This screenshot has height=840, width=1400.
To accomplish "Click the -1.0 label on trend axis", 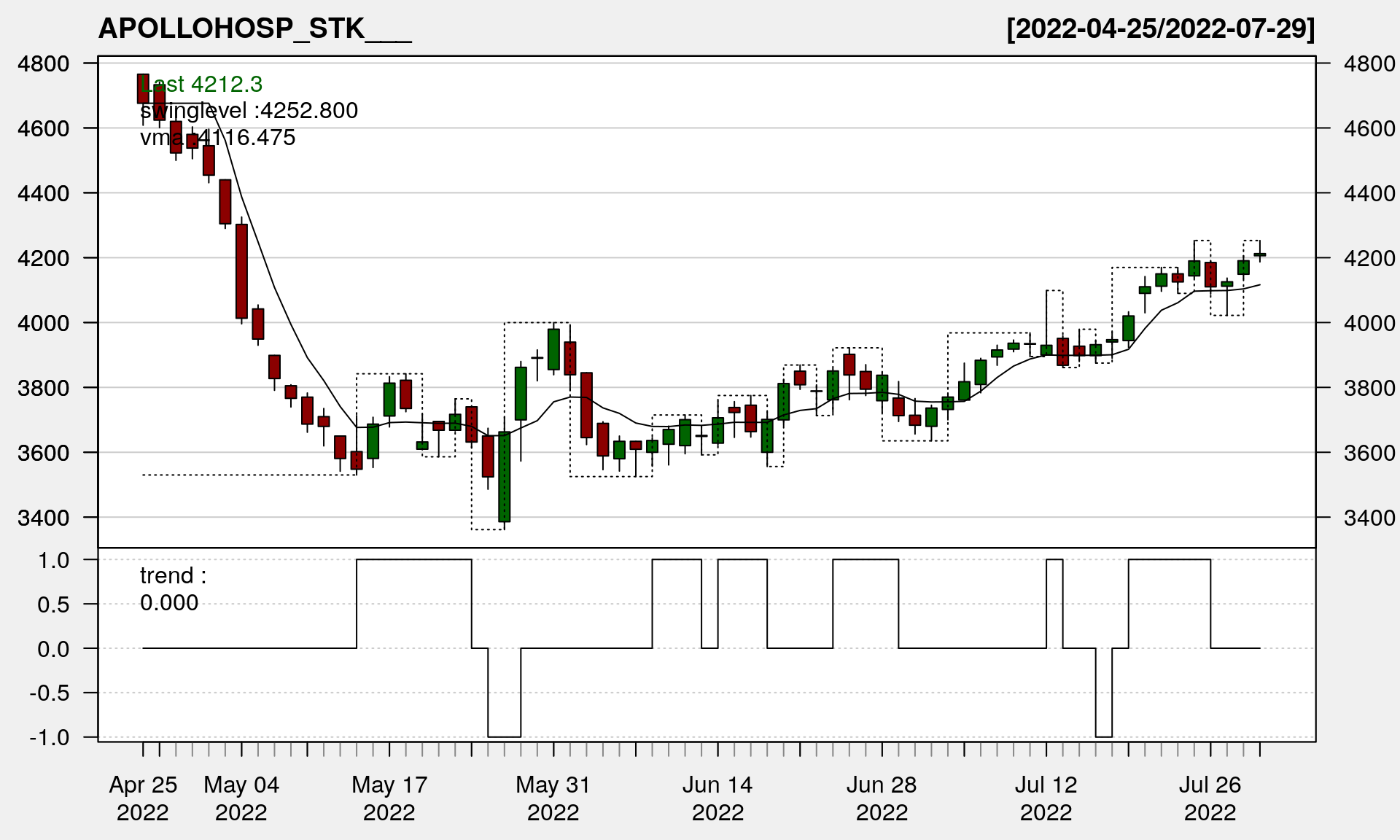I will tap(50, 737).
